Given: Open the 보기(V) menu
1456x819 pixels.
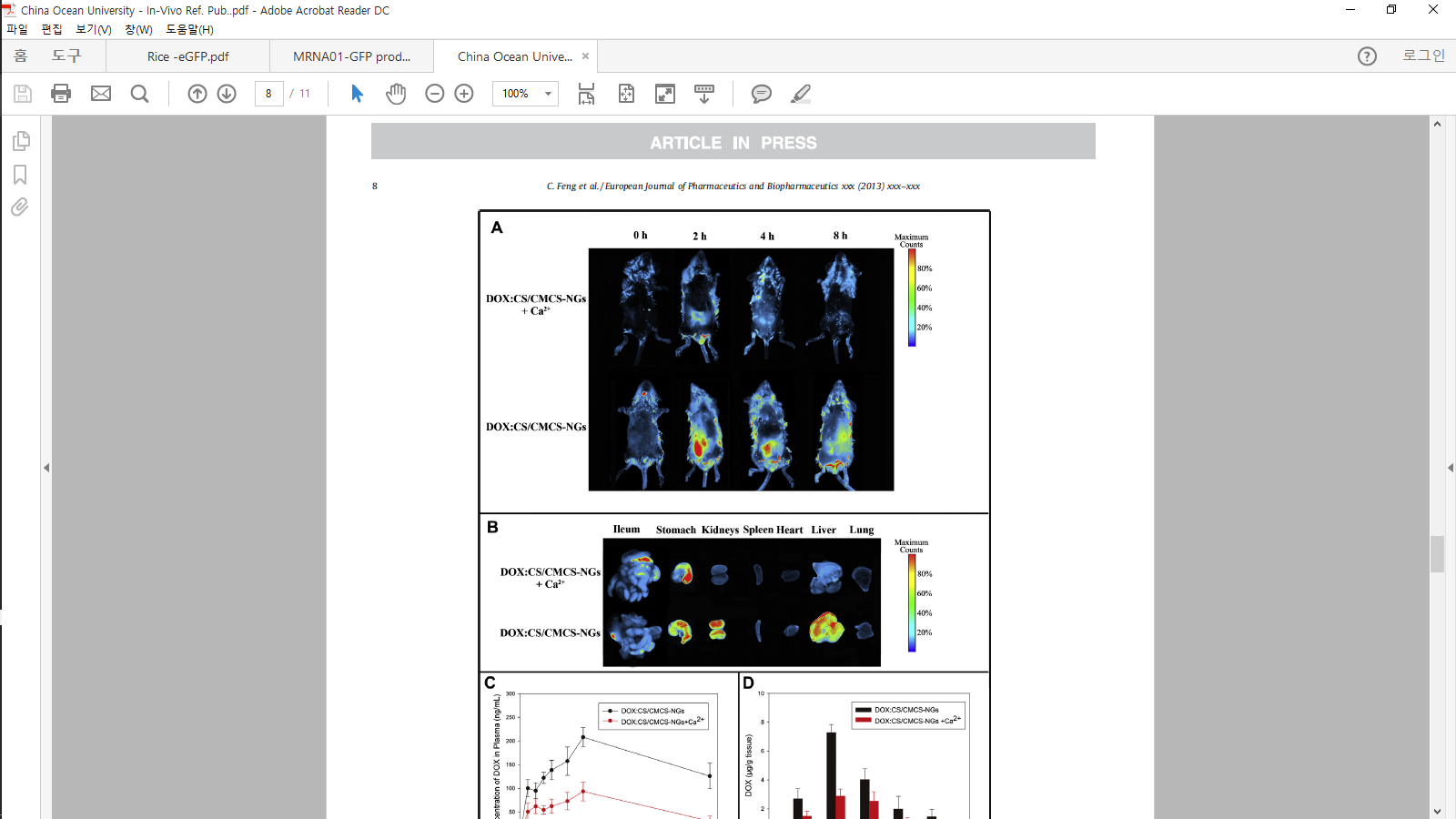Looking at the screenshot, I should [94, 29].
